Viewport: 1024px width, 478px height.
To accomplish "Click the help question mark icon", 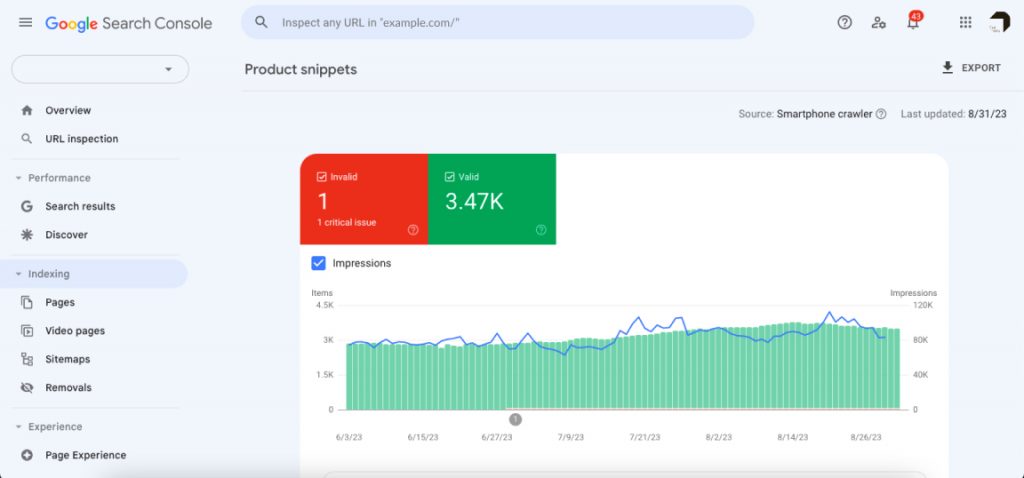I will [x=844, y=22].
